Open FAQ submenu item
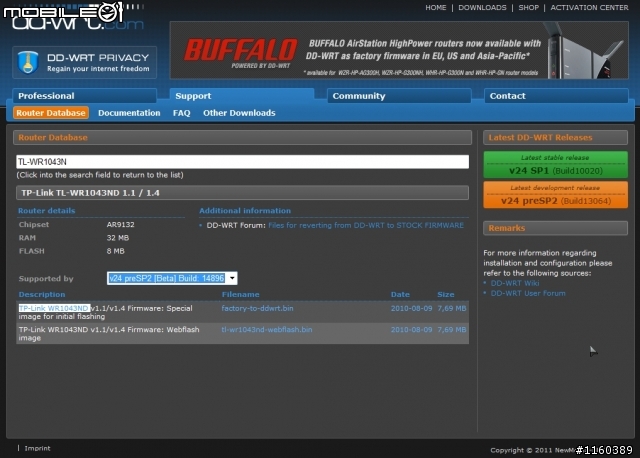The height and width of the screenshot is (458, 640). click(182, 113)
